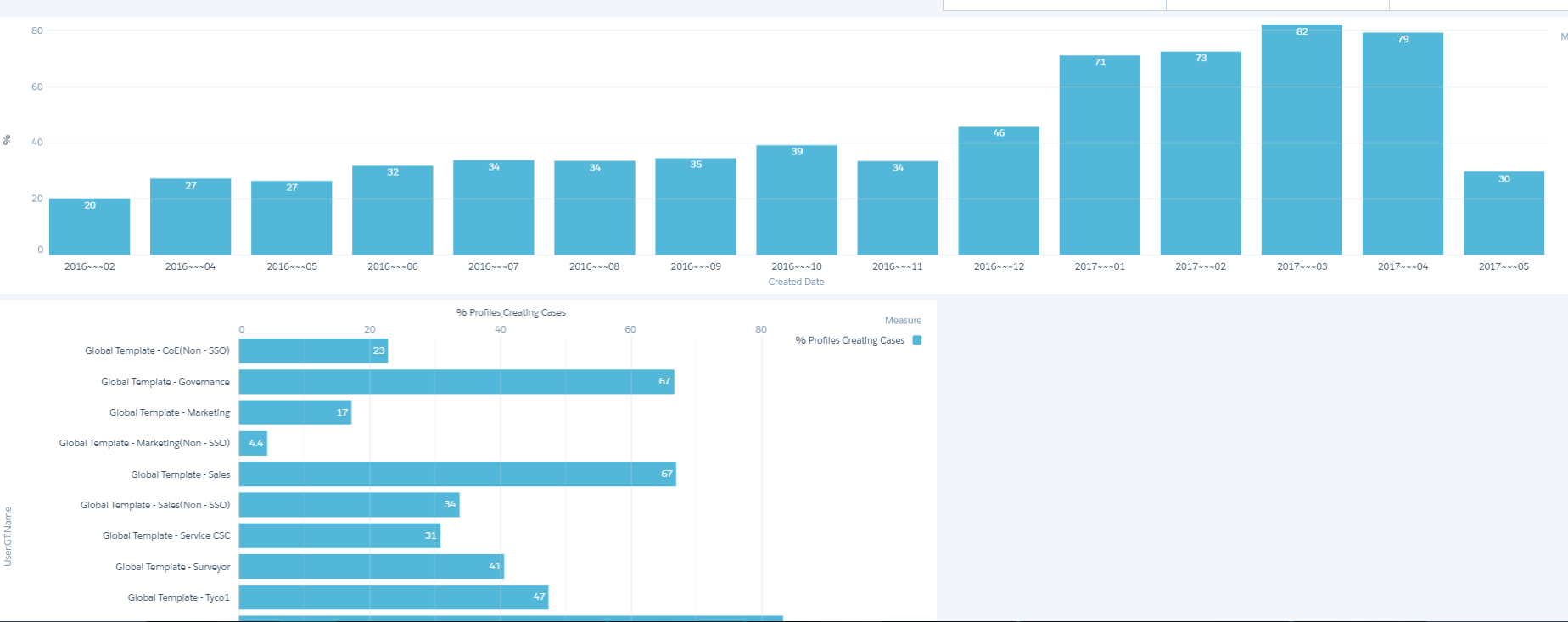Screen dimensions: 1568x622
Task: Click the "Global Template - Service CSC" row label
Action: pyautogui.click(x=166, y=535)
